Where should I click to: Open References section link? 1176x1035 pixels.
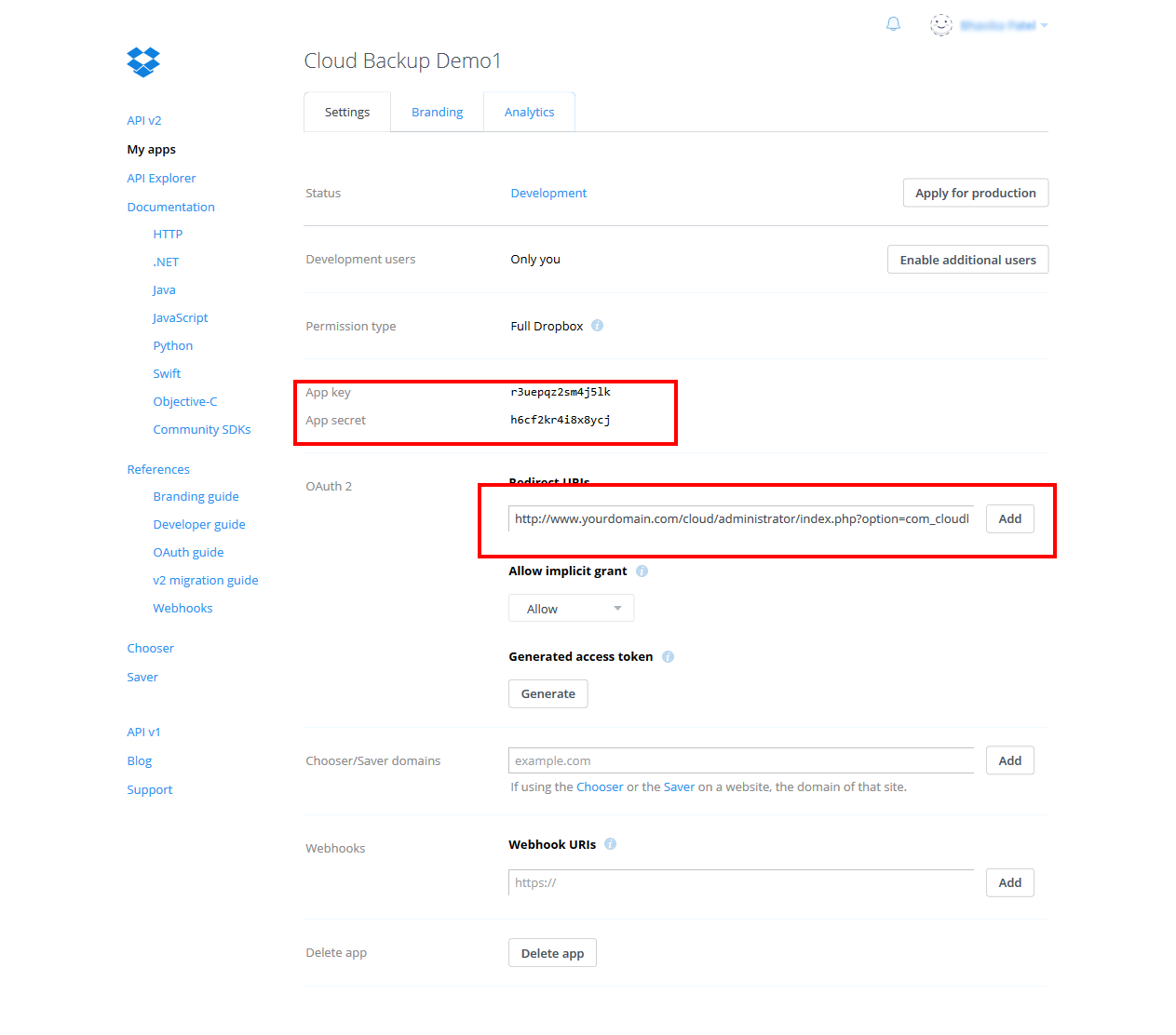click(x=158, y=470)
